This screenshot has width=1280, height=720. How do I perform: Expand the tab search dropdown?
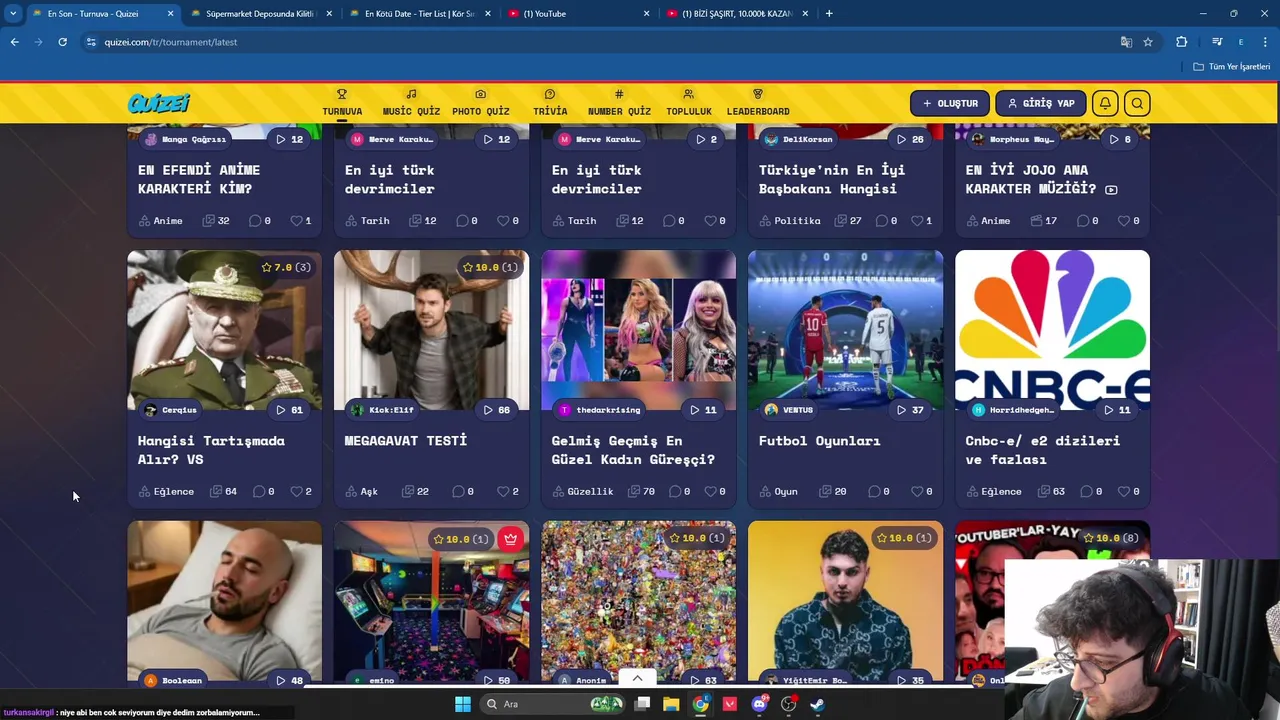13,14
